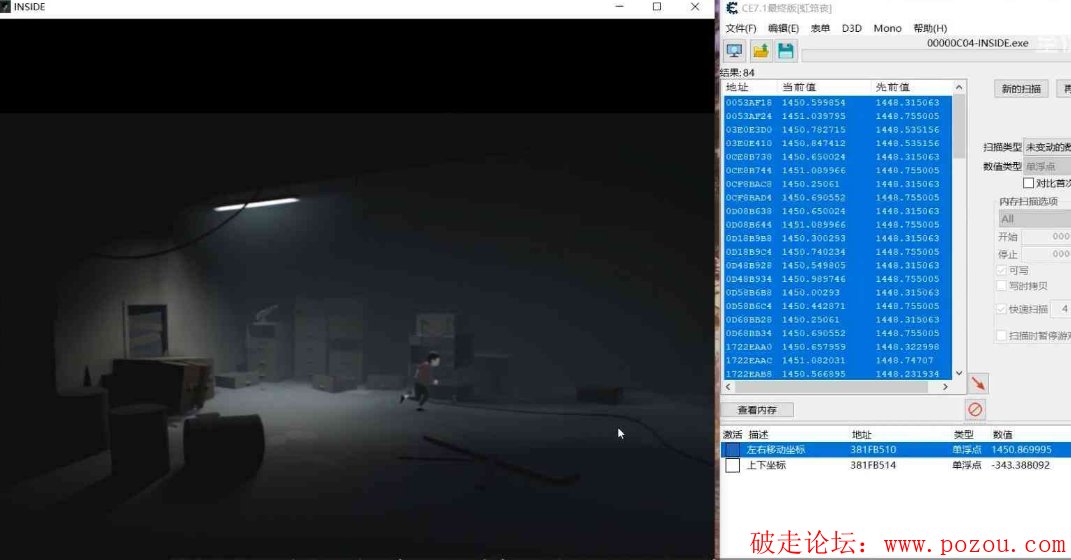Click the 开始 start address field
1071x560 pixels.
[x=1046, y=236]
